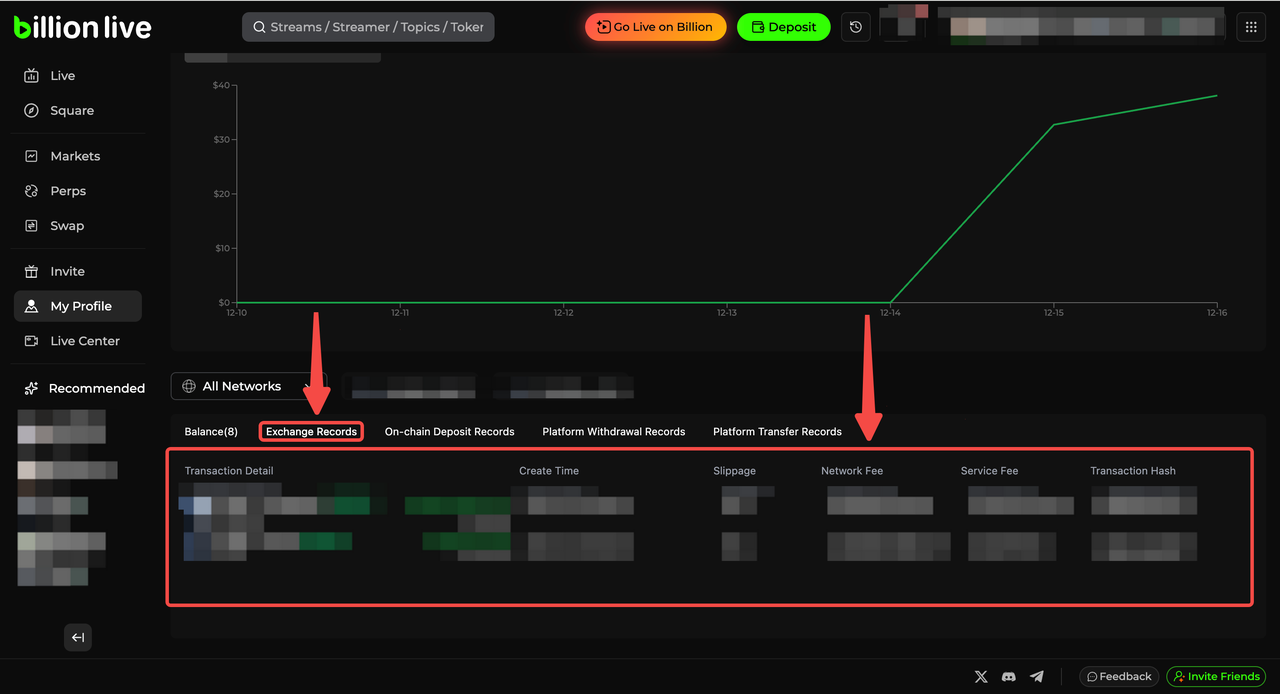Navigate to Perps in sidebar
This screenshot has height=694, width=1280.
[x=68, y=191]
